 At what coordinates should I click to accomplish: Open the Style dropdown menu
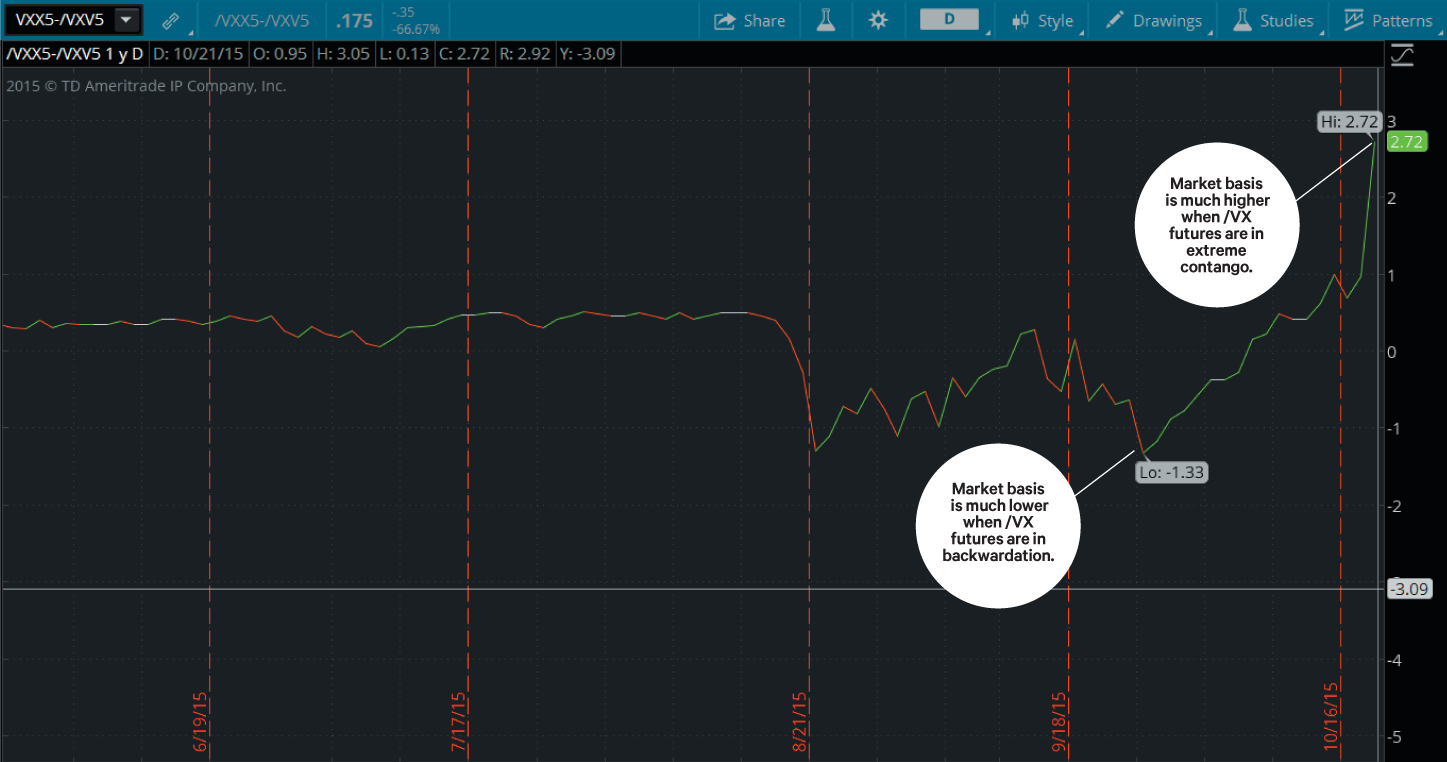coord(1054,19)
